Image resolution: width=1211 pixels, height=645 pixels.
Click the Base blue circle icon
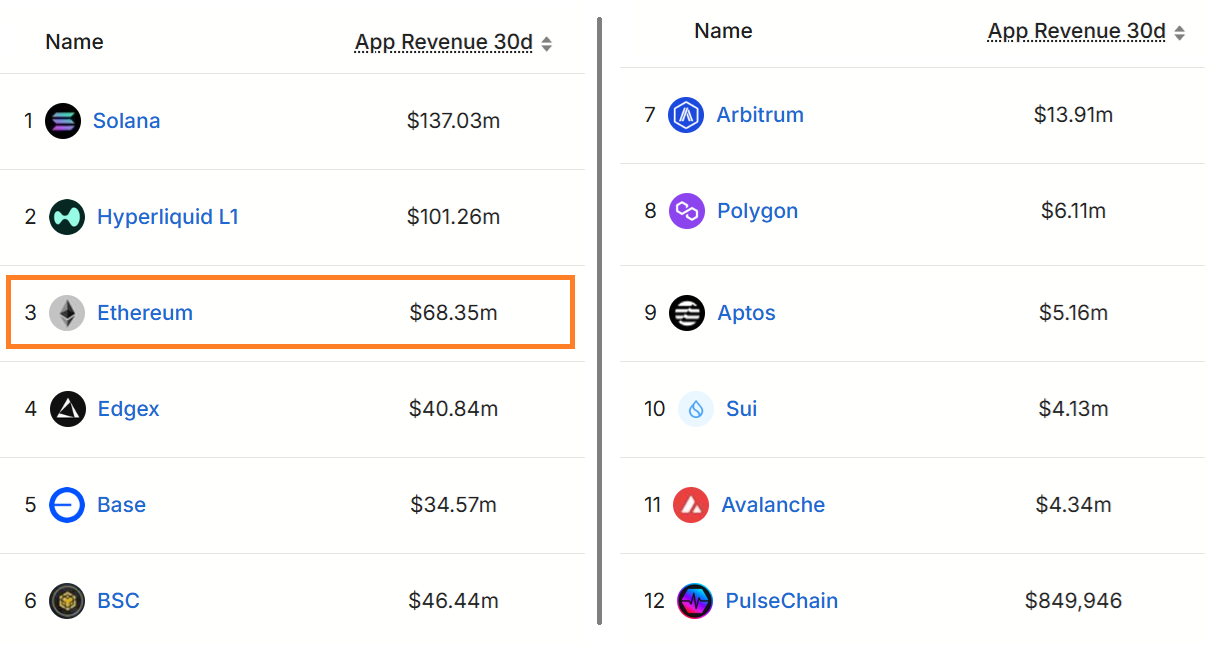[x=67, y=505]
